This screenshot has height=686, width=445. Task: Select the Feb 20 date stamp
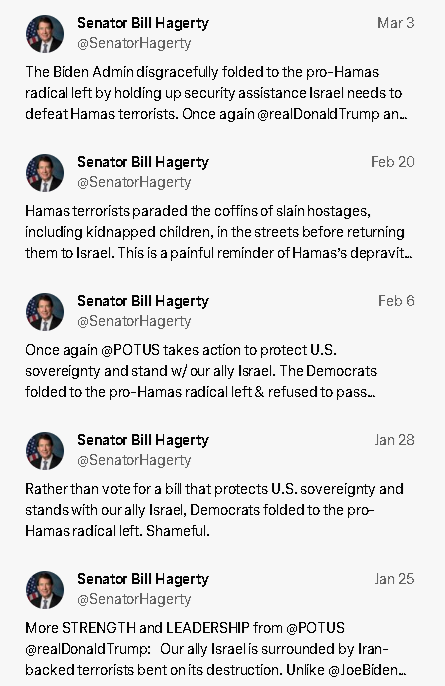click(x=392, y=162)
